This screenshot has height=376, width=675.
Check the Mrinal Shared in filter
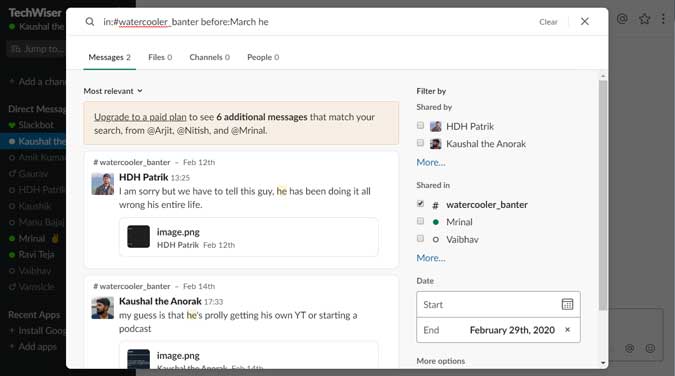pyautogui.click(x=420, y=221)
